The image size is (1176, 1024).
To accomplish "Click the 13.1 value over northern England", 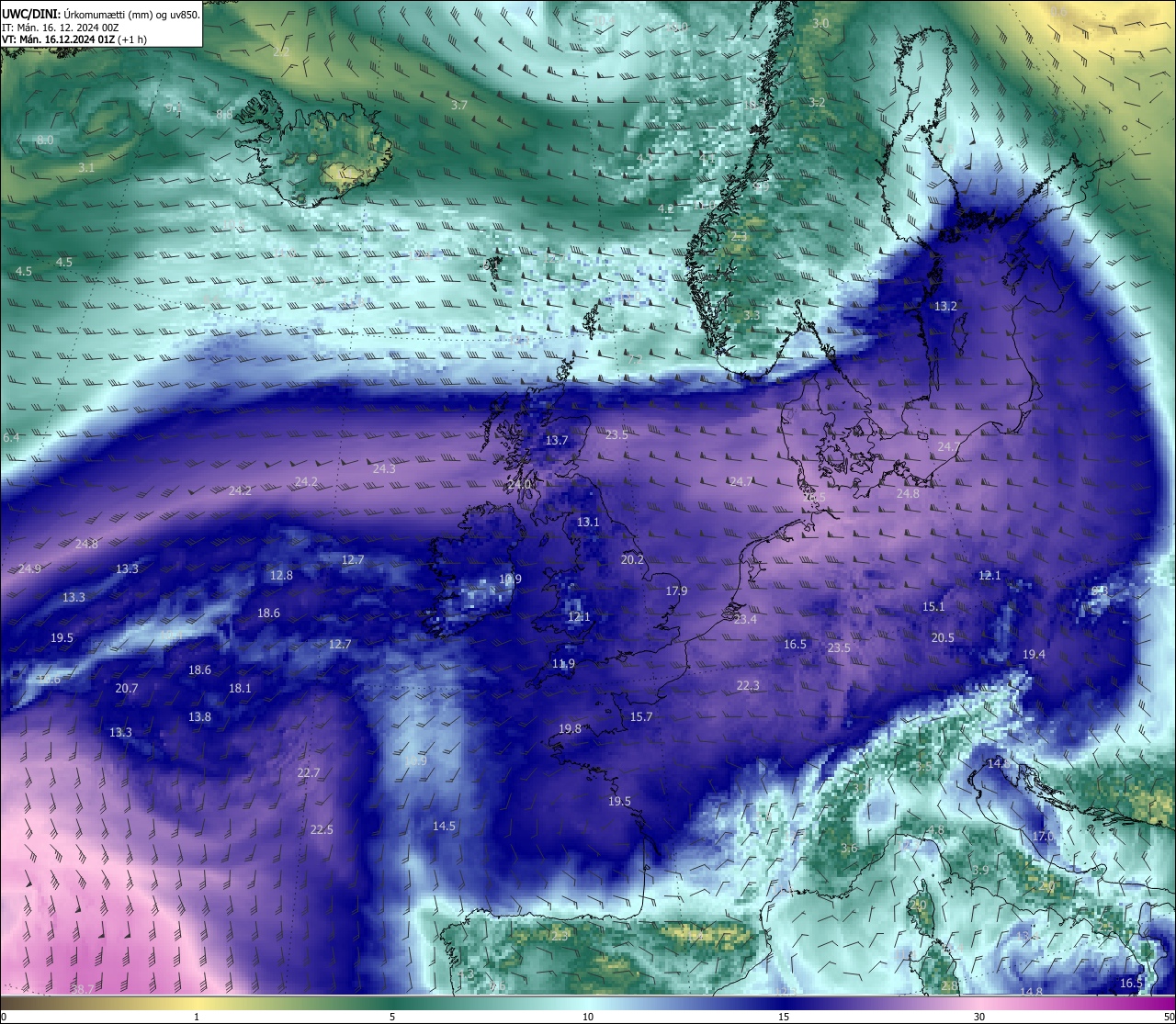I will pyautogui.click(x=588, y=522).
